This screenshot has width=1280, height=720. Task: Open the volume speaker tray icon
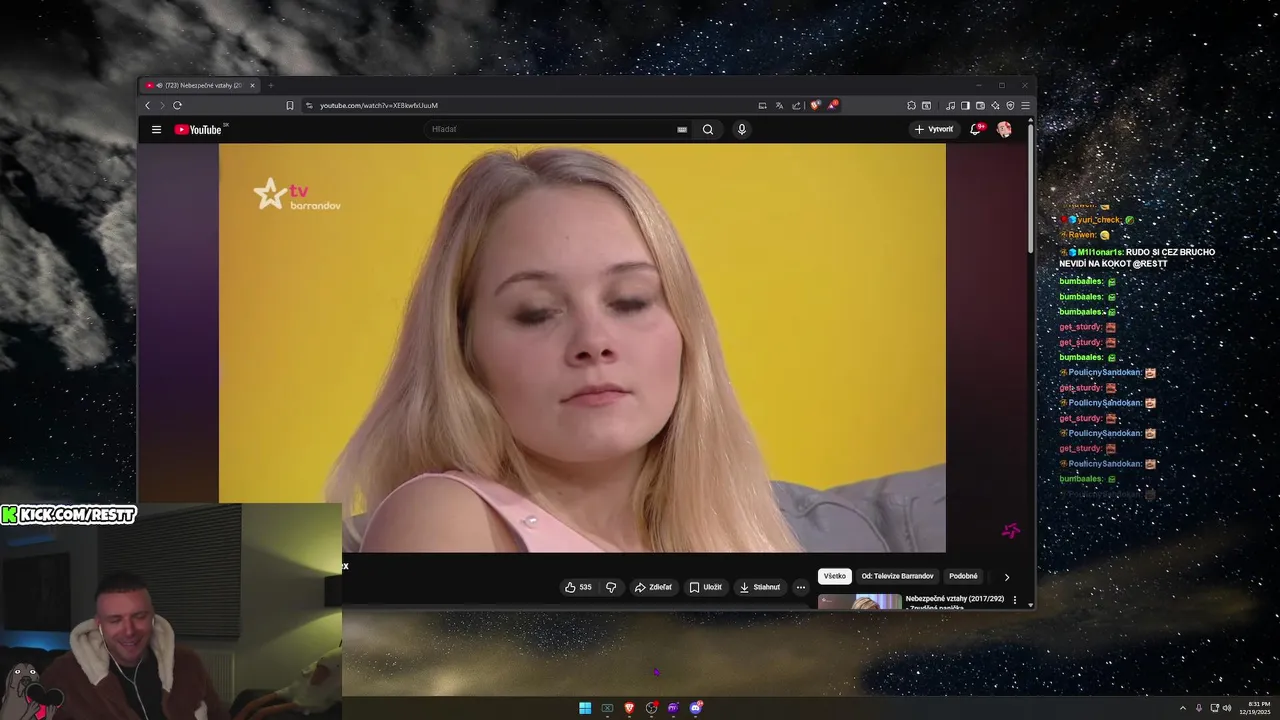tap(1227, 708)
